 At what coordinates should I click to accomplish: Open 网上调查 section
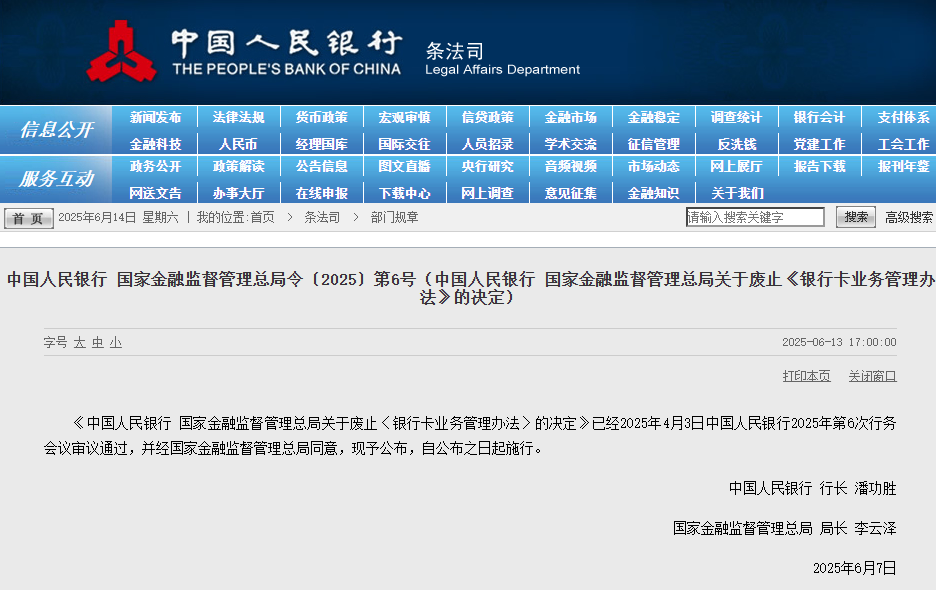[x=487, y=193]
